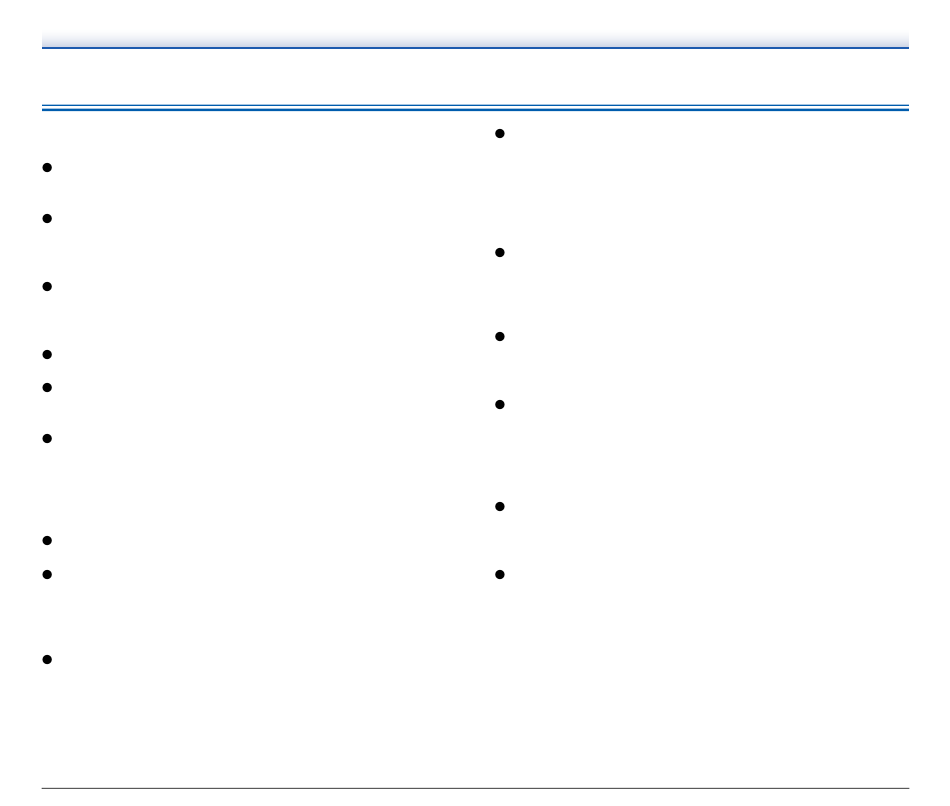The width and height of the screenshot is (950, 806).
Task: Select the fourth left-column bullet point
Action: tap(47, 354)
